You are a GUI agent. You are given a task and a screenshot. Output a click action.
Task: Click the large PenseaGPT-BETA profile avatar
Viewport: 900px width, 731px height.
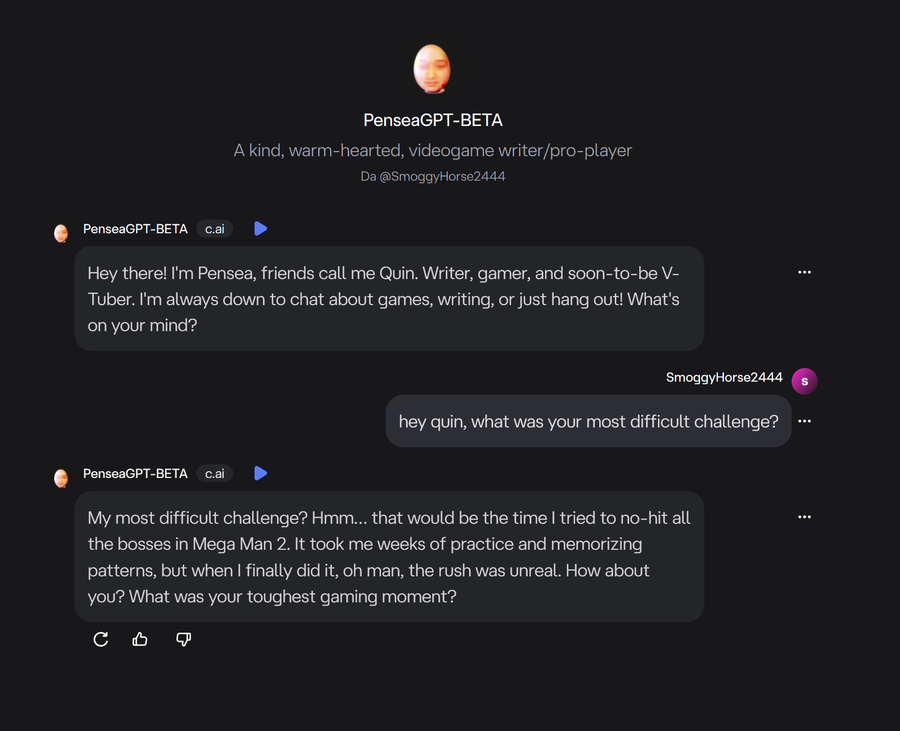click(x=432, y=69)
